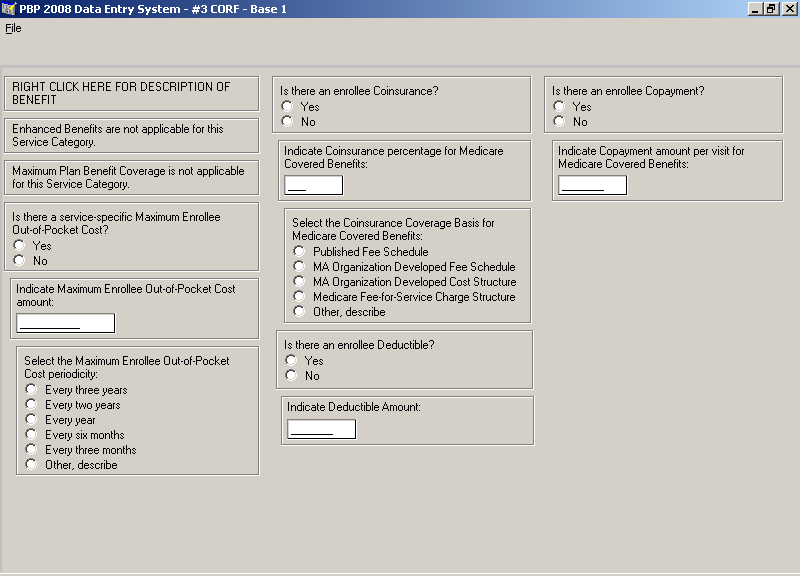Click the PBP app icon in title bar
800x576 pixels.
[9, 9]
